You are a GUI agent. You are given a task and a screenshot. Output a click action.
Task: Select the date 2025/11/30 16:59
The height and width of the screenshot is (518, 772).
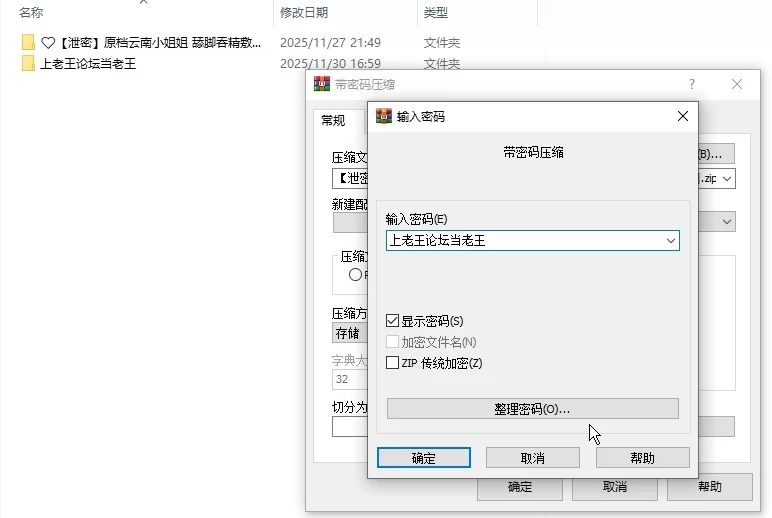(330, 64)
